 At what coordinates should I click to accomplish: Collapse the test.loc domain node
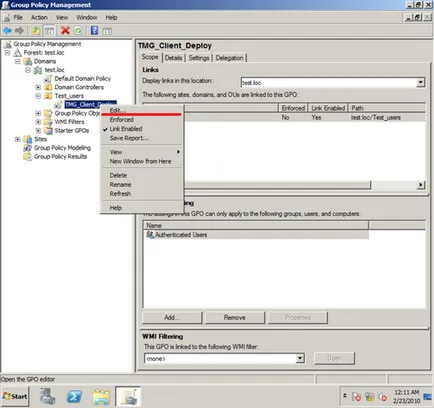(x=28, y=70)
